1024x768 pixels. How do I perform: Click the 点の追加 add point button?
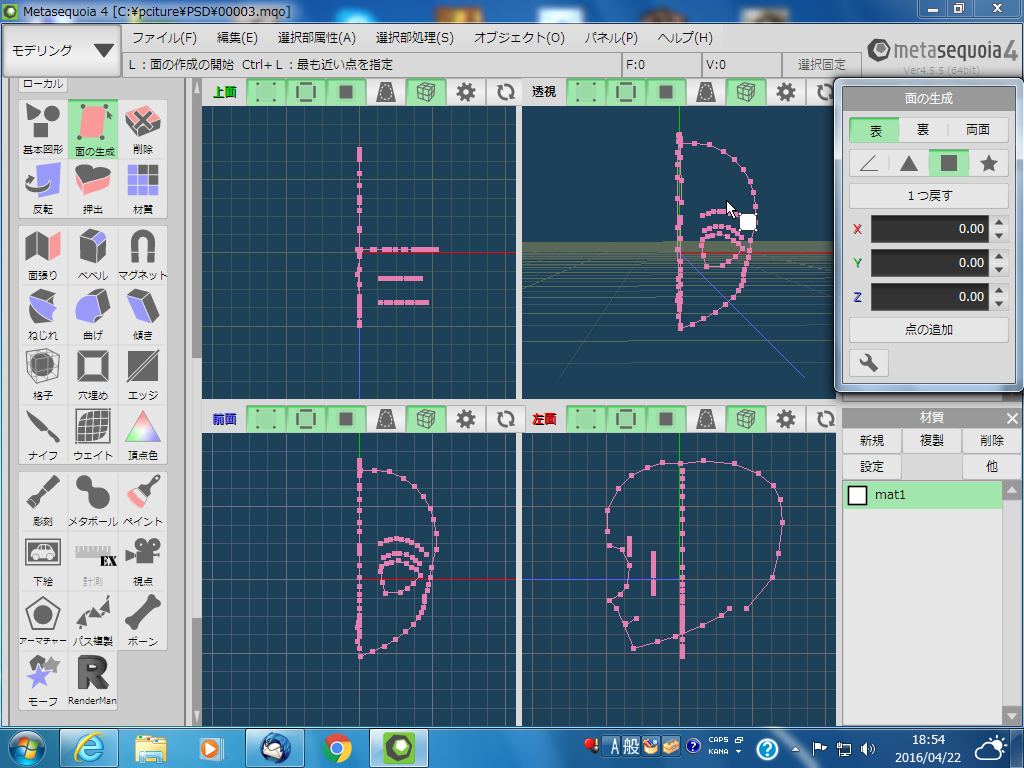[x=929, y=330]
